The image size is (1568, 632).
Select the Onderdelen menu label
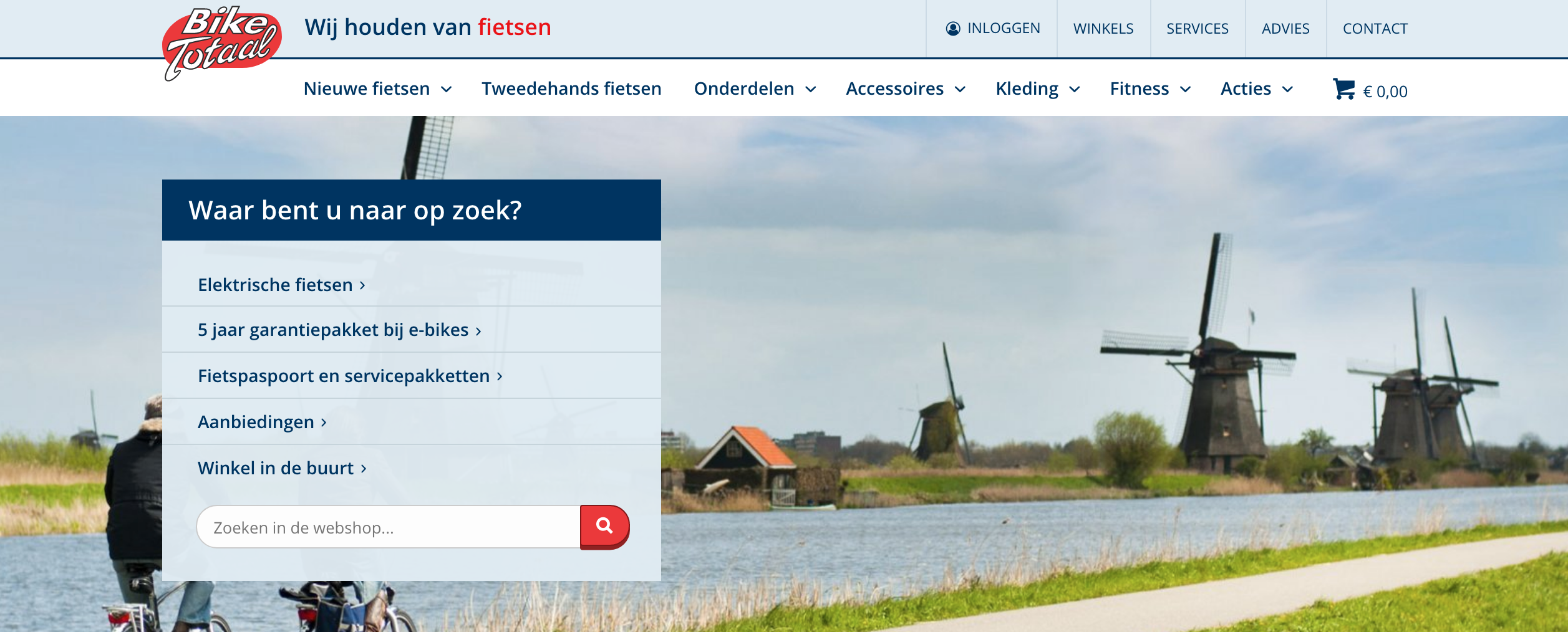click(744, 89)
